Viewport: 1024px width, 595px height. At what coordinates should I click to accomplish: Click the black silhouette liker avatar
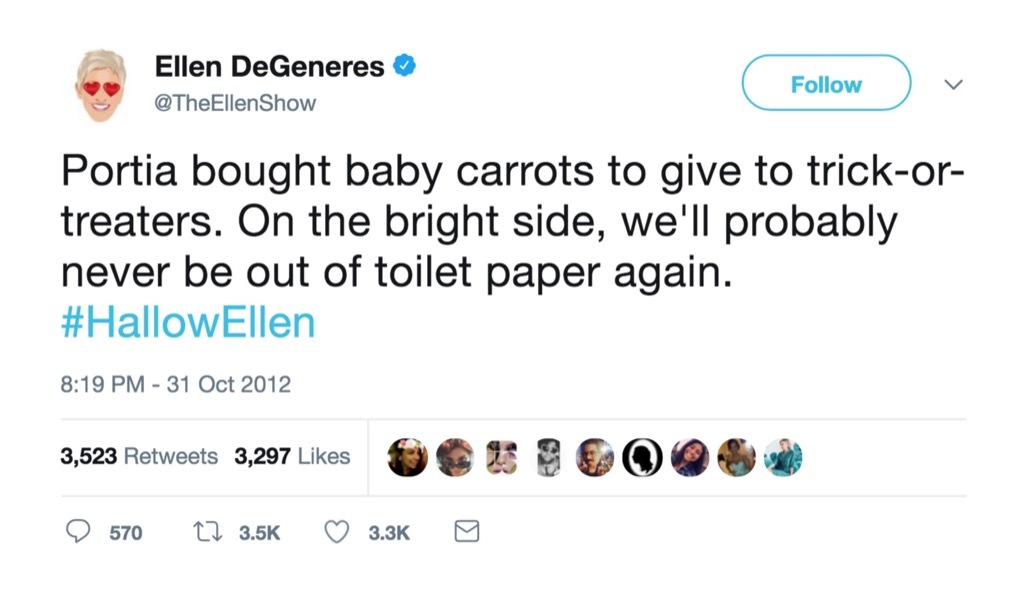click(x=642, y=456)
